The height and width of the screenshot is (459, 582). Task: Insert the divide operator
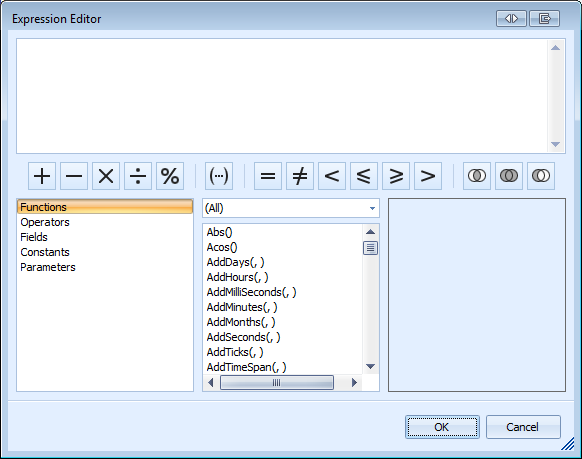click(x=138, y=176)
